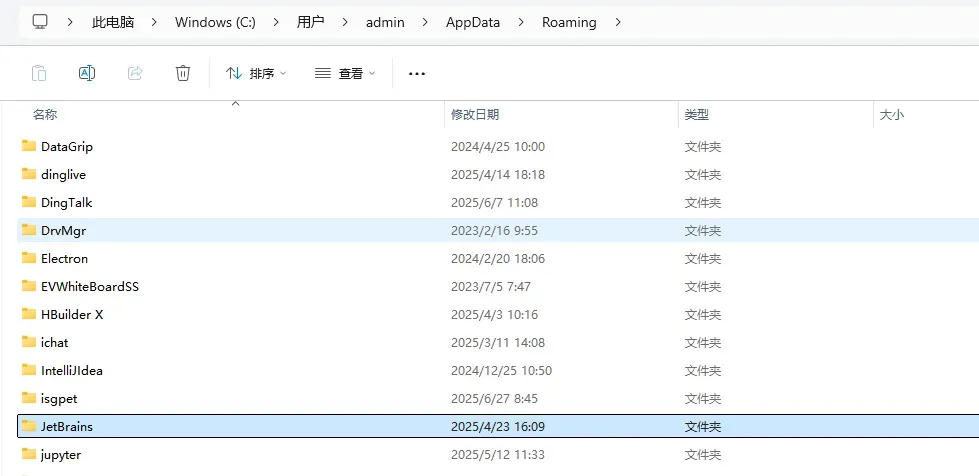The image size is (979, 476).
Task: Click date 2025/4/23 16:09
Action: tap(498, 427)
